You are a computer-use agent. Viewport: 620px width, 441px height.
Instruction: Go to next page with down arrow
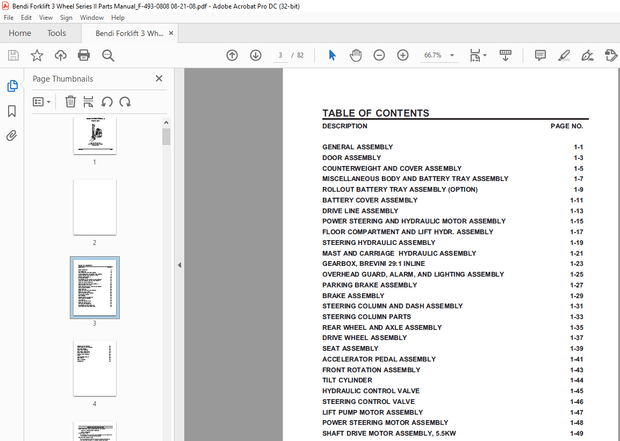point(256,55)
